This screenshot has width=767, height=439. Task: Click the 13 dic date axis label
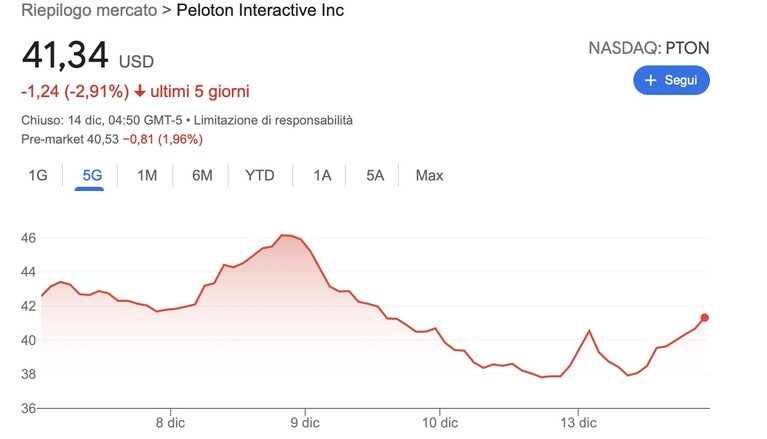pyautogui.click(x=578, y=423)
